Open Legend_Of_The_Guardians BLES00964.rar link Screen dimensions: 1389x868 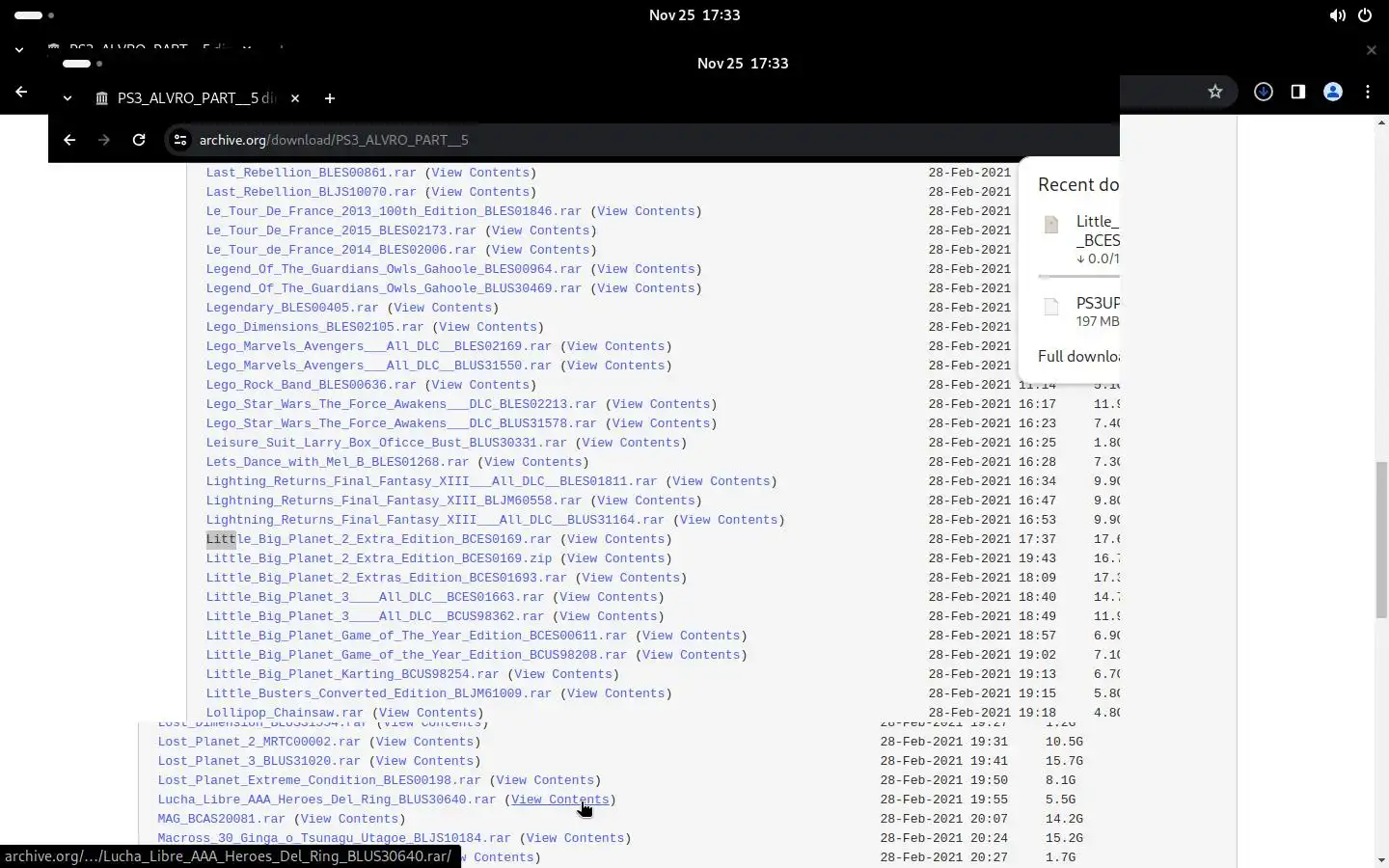tap(394, 269)
